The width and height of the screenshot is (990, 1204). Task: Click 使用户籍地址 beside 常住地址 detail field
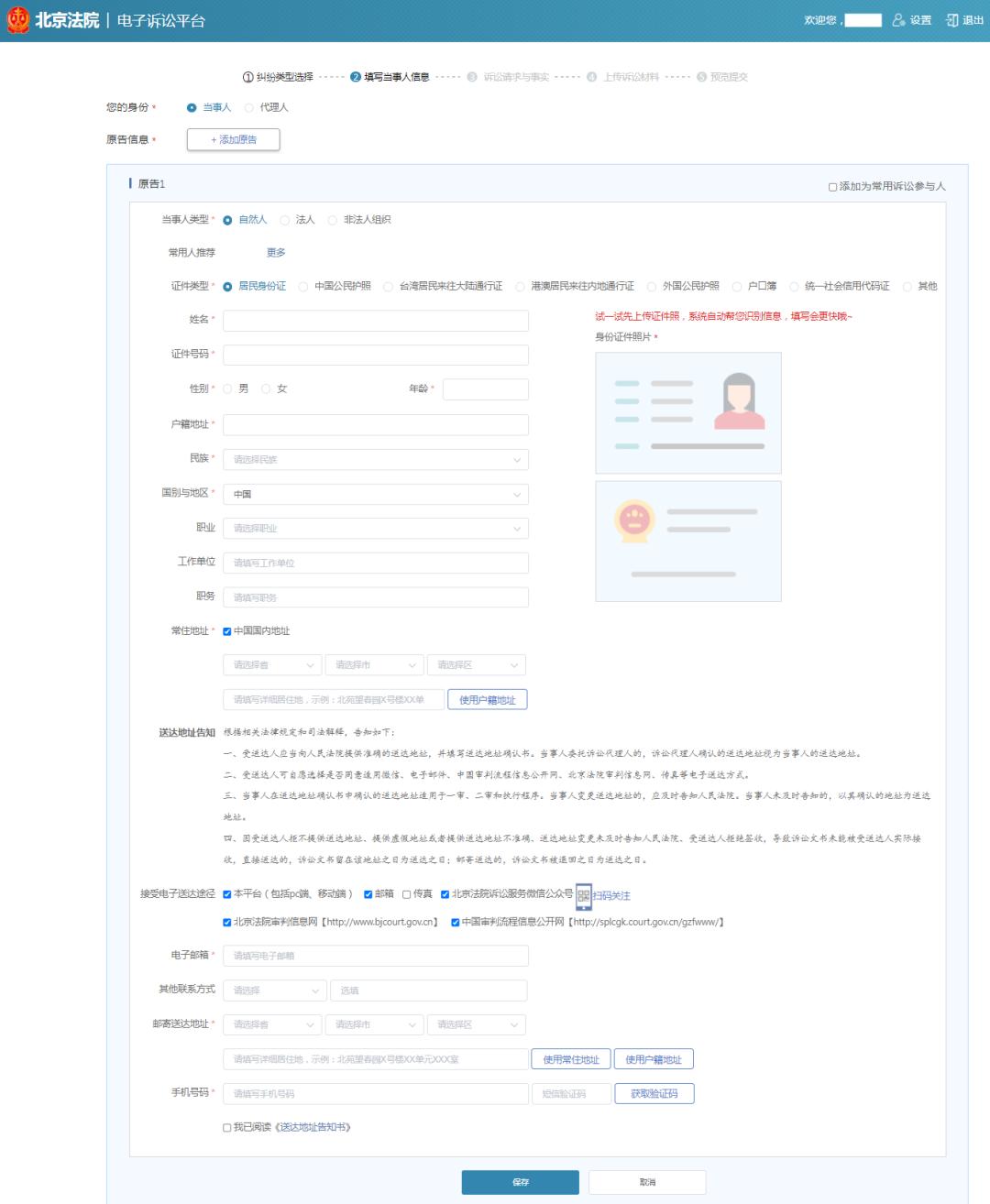(x=488, y=700)
